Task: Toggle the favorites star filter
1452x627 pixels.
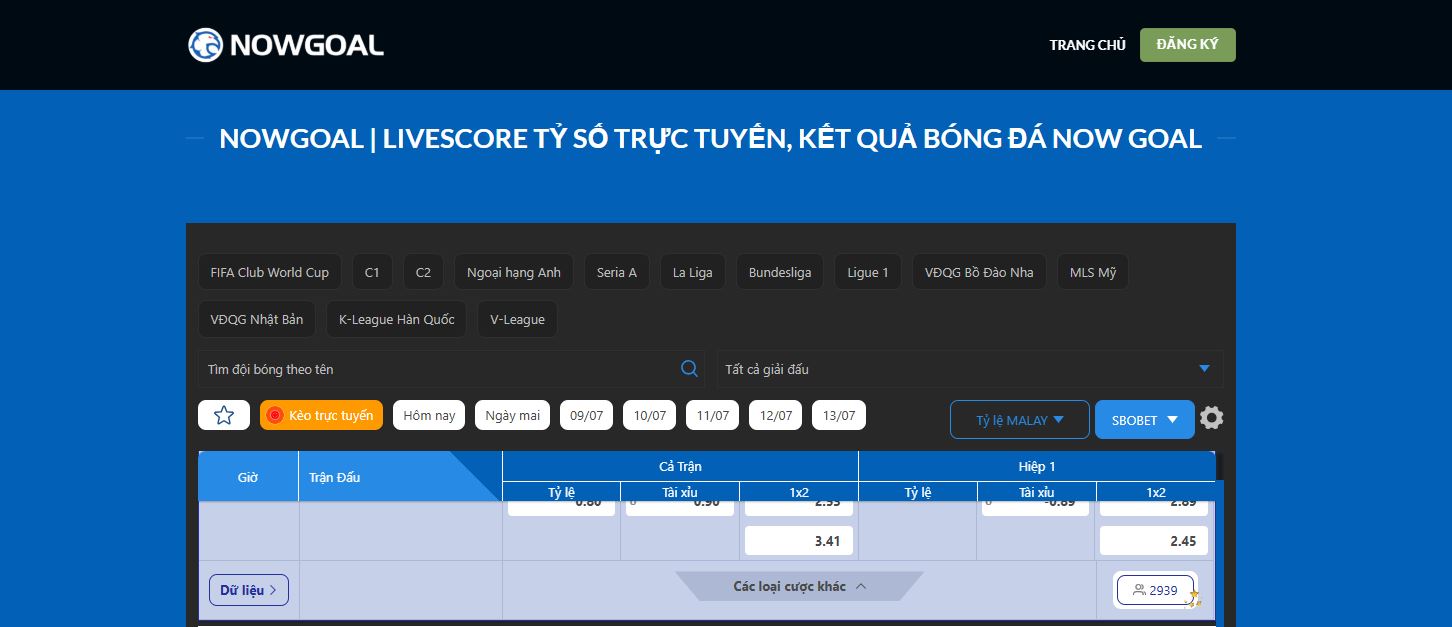Action: [x=224, y=415]
